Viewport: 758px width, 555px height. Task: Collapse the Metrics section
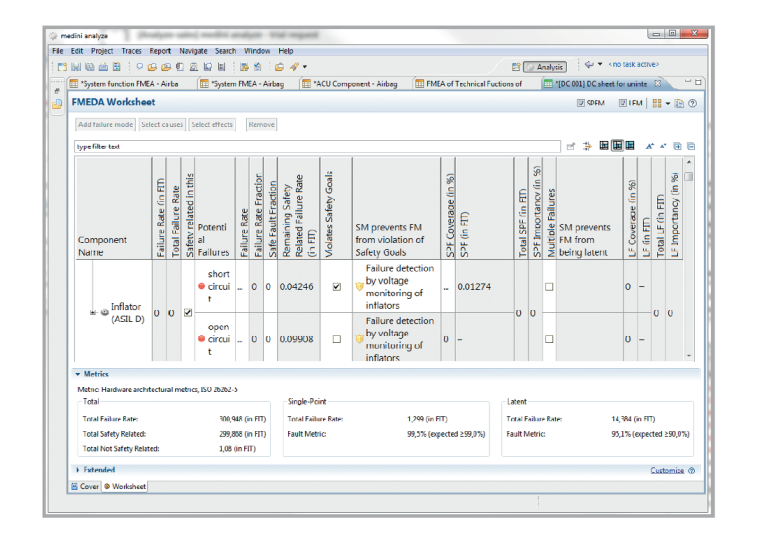pyautogui.click(x=77, y=374)
